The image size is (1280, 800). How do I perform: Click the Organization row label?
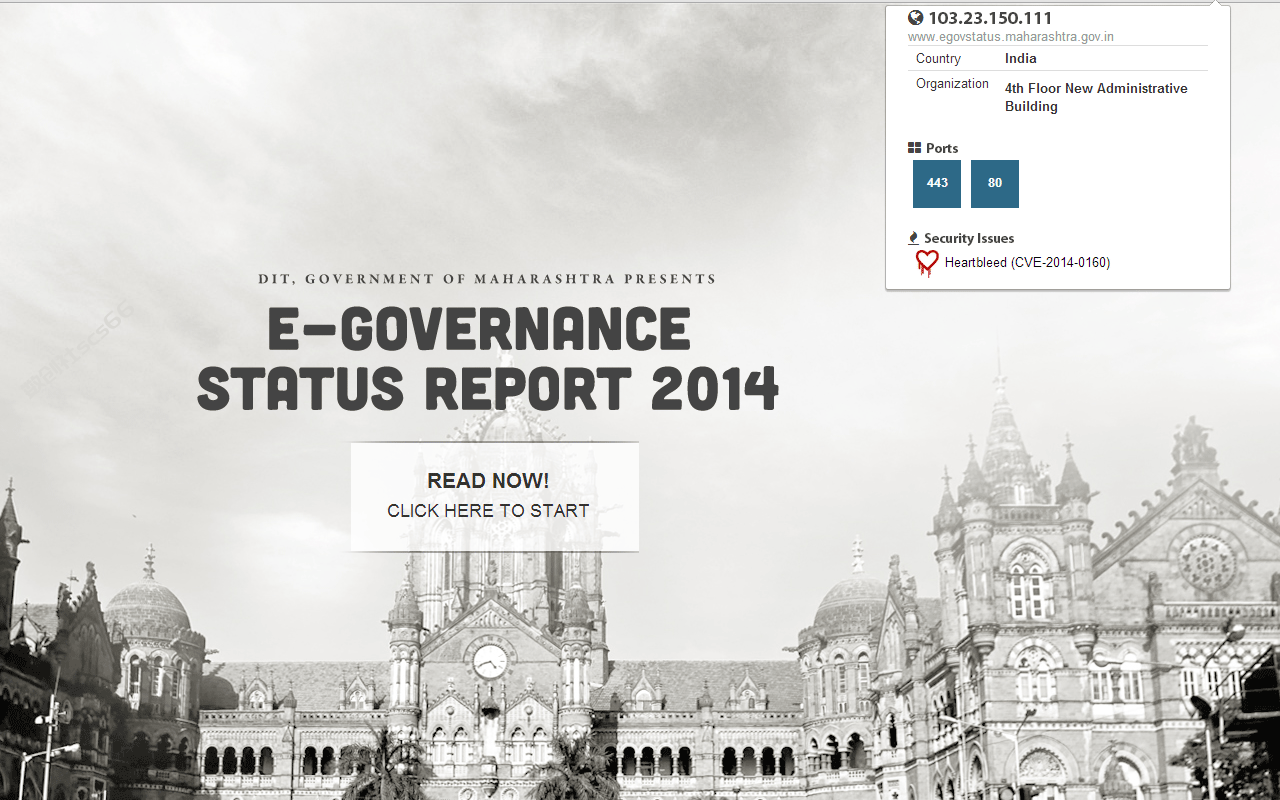[952, 84]
